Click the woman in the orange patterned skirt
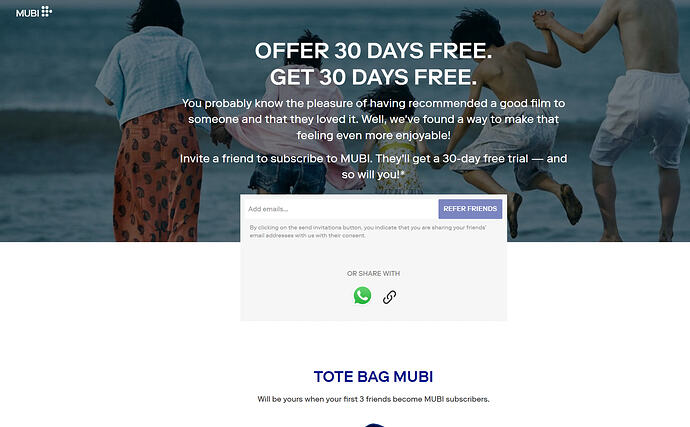Viewport: 690px width, 427px height. pyautogui.click(x=154, y=128)
